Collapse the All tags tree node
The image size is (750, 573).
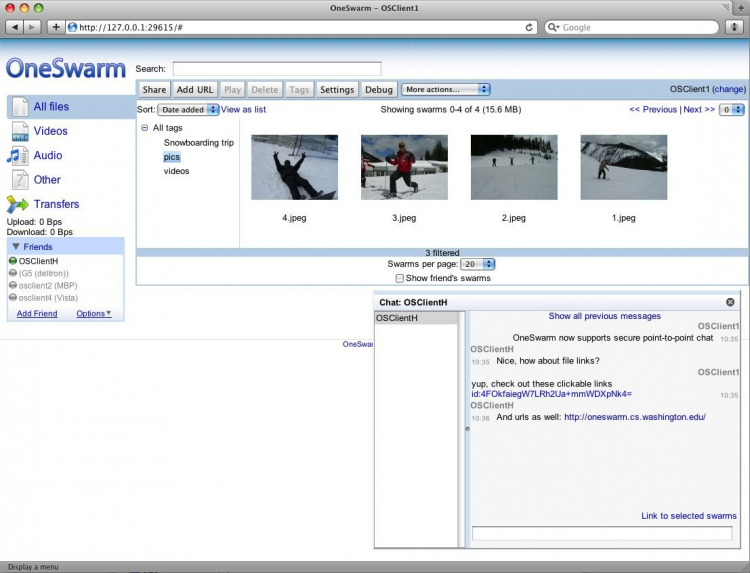point(145,128)
